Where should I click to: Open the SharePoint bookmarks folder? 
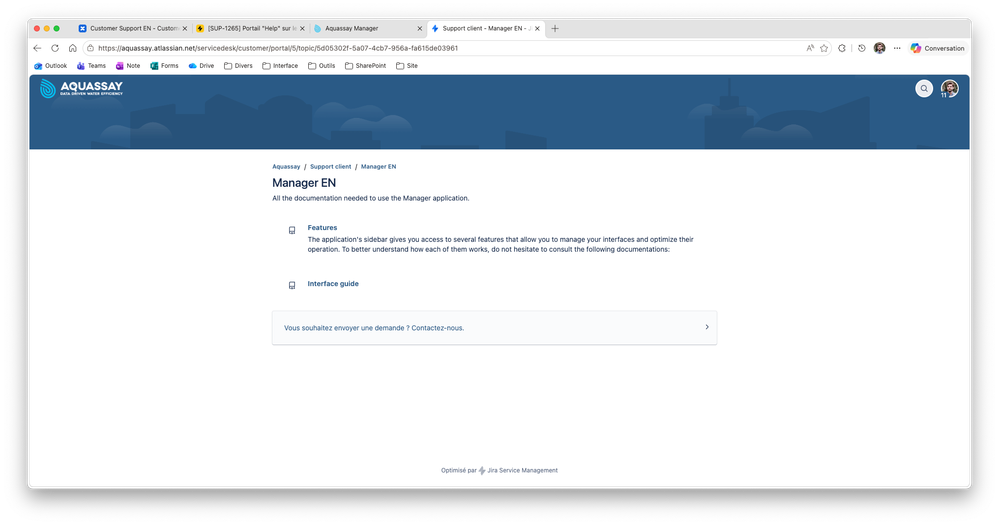pyautogui.click(x=365, y=66)
